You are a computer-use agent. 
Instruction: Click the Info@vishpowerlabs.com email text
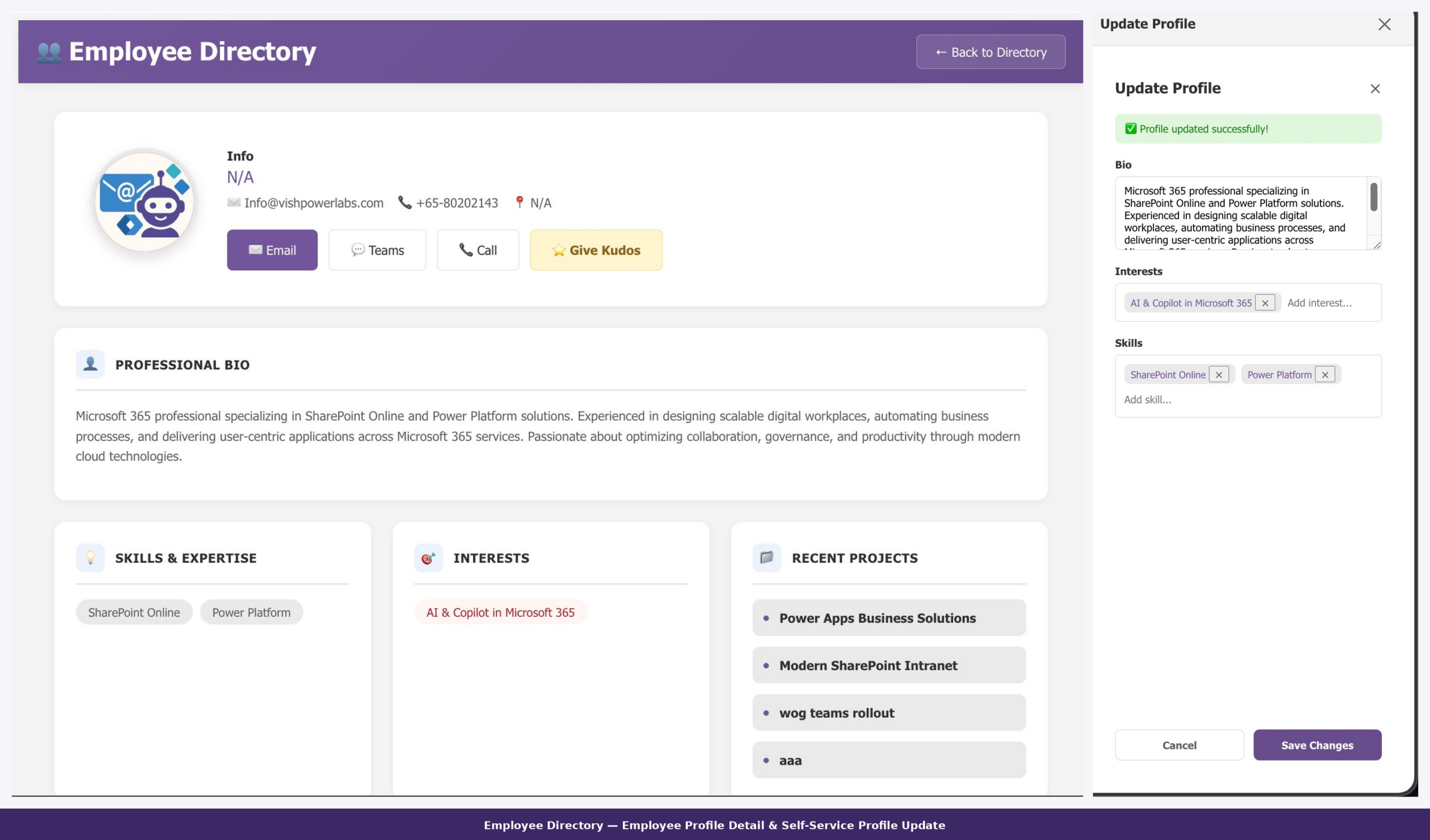coord(314,203)
